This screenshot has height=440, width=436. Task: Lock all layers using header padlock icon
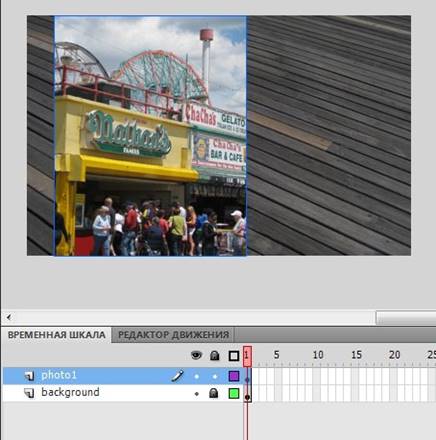click(x=215, y=355)
